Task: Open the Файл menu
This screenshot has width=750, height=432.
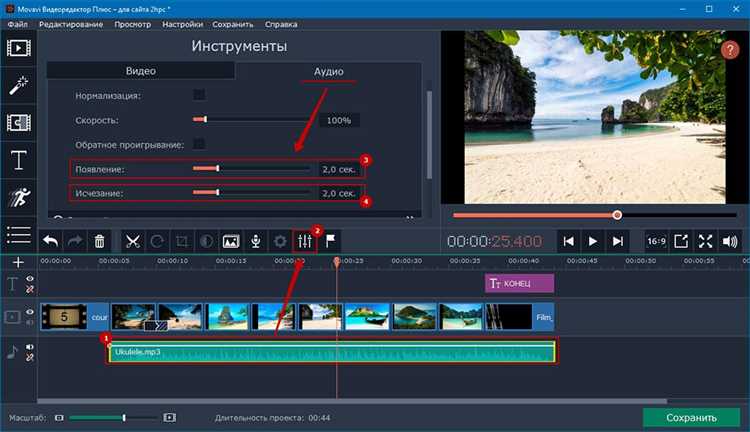Action: pyautogui.click(x=18, y=24)
